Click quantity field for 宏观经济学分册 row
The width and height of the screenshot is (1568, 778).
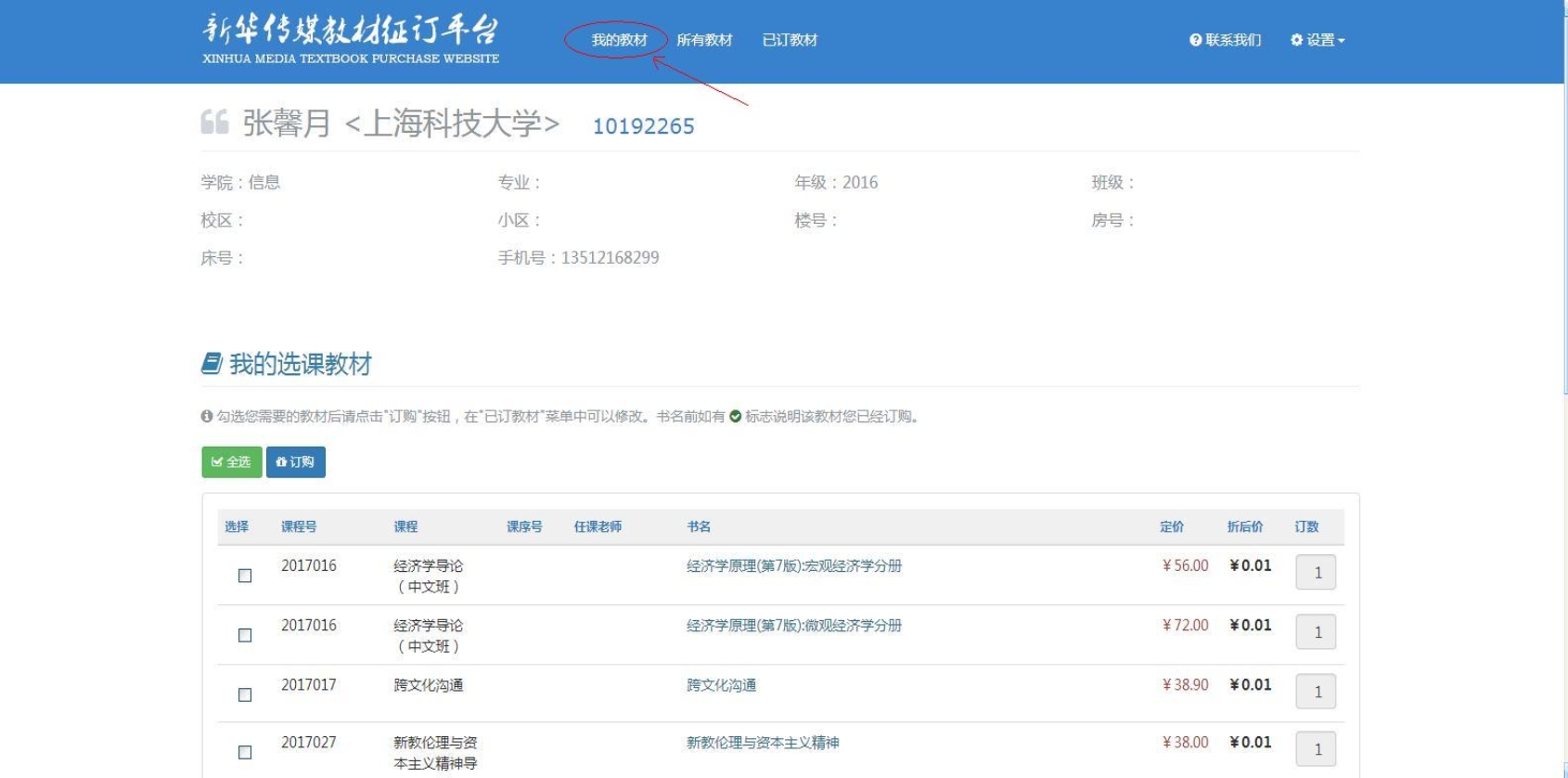point(1316,573)
